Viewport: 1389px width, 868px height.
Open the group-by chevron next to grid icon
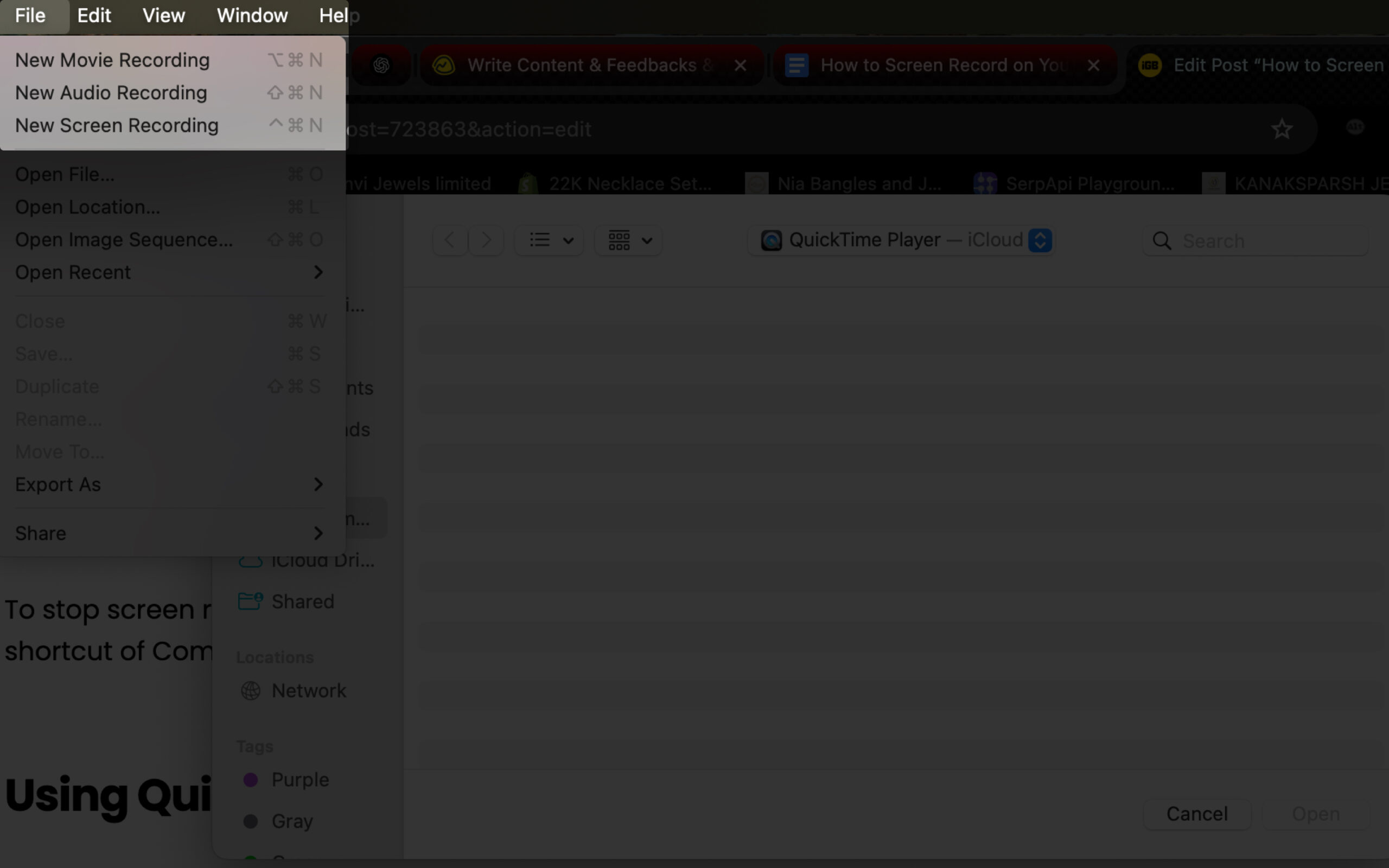point(647,240)
